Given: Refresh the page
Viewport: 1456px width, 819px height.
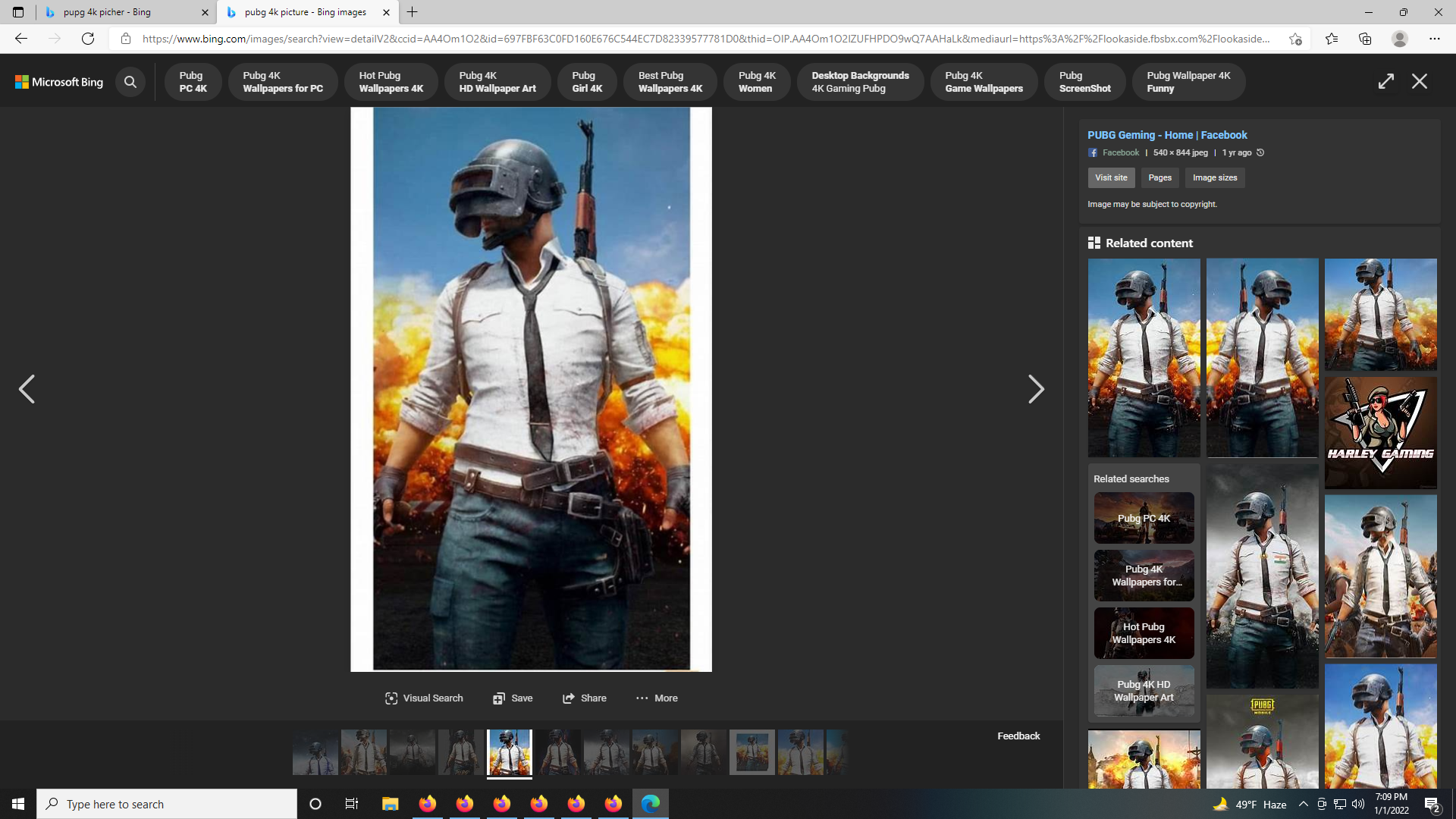Looking at the screenshot, I should (88, 39).
